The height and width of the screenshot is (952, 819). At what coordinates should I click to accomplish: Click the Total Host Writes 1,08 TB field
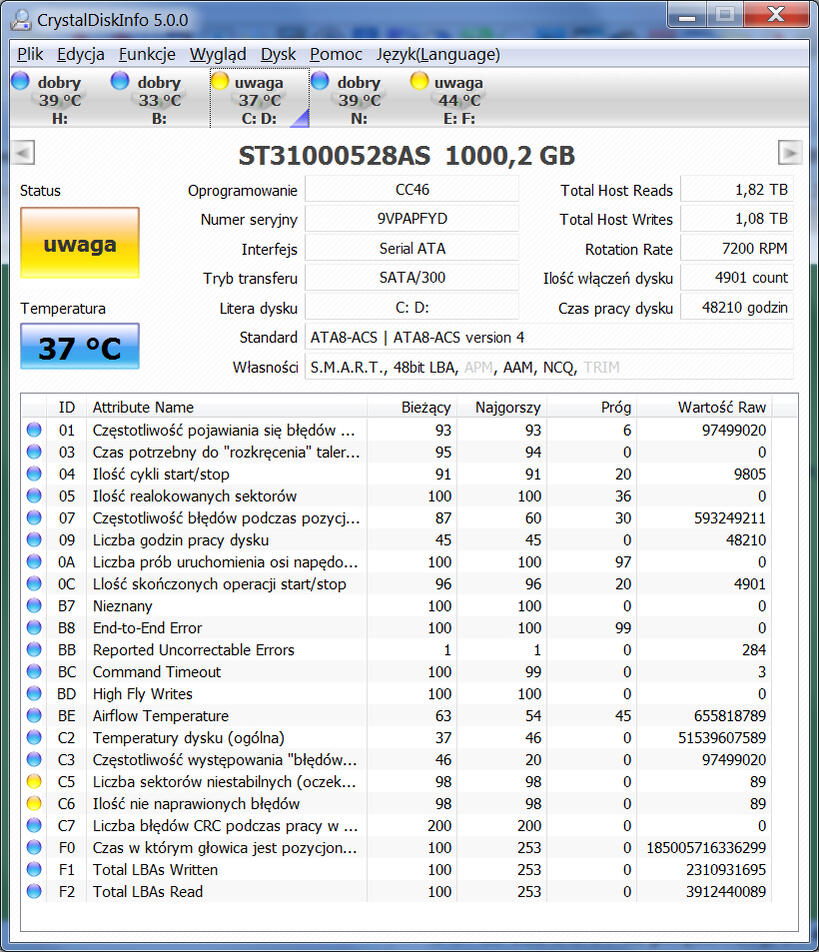pyautogui.click(x=737, y=219)
